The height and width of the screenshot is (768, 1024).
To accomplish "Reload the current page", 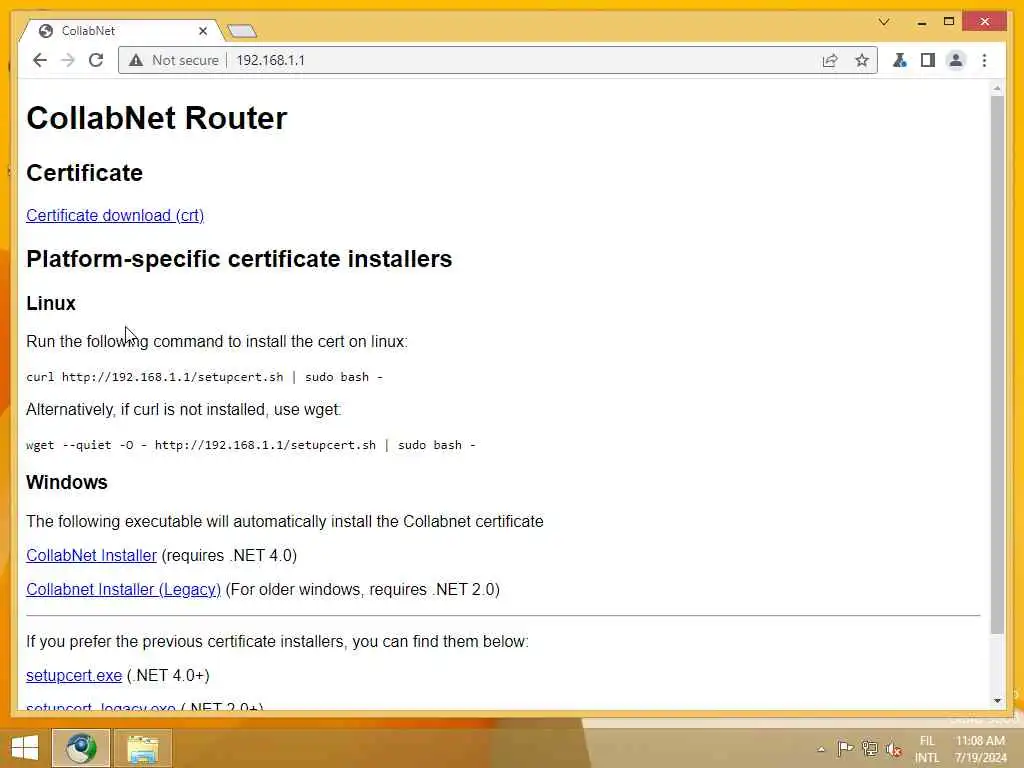I will [96, 60].
